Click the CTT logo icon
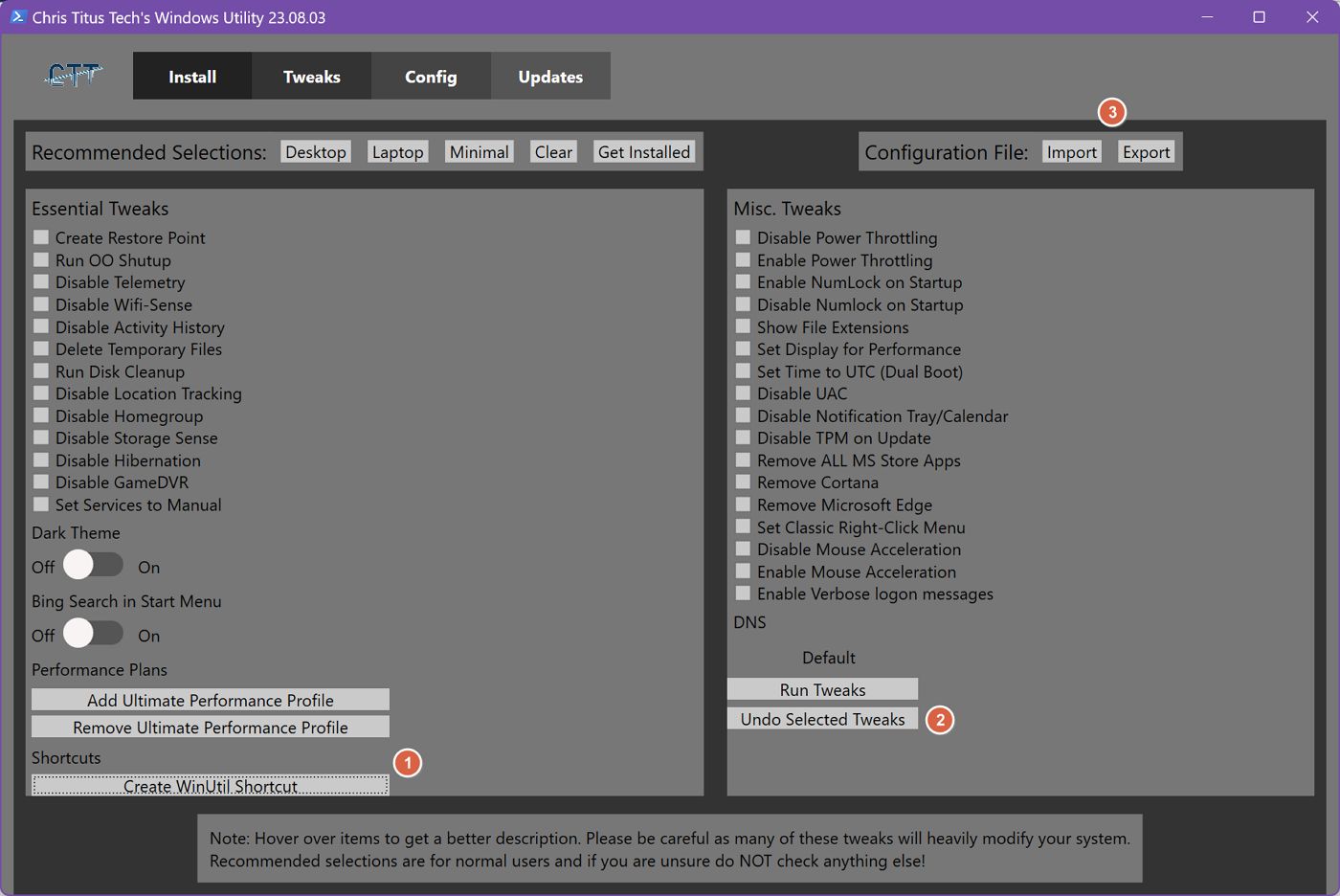This screenshot has height=896, width=1340. point(73,75)
